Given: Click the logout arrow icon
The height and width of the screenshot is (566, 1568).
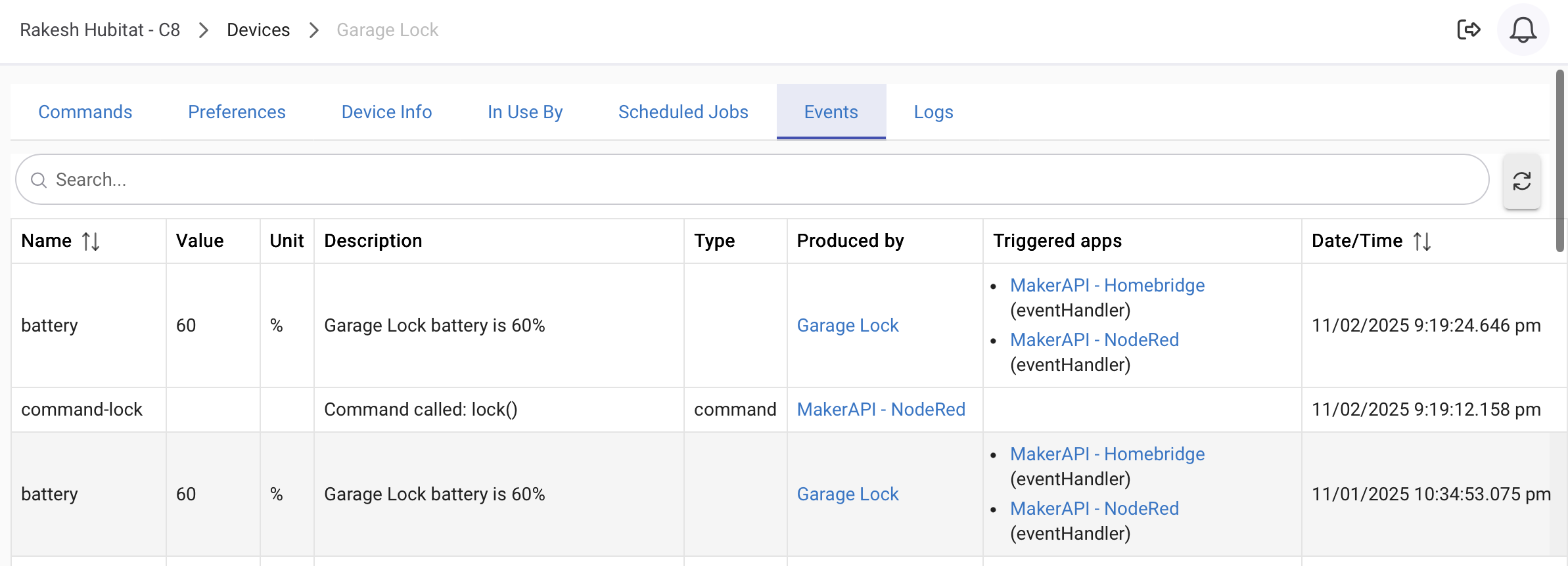Looking at the screenshot, I should [x=1468, y=30].
